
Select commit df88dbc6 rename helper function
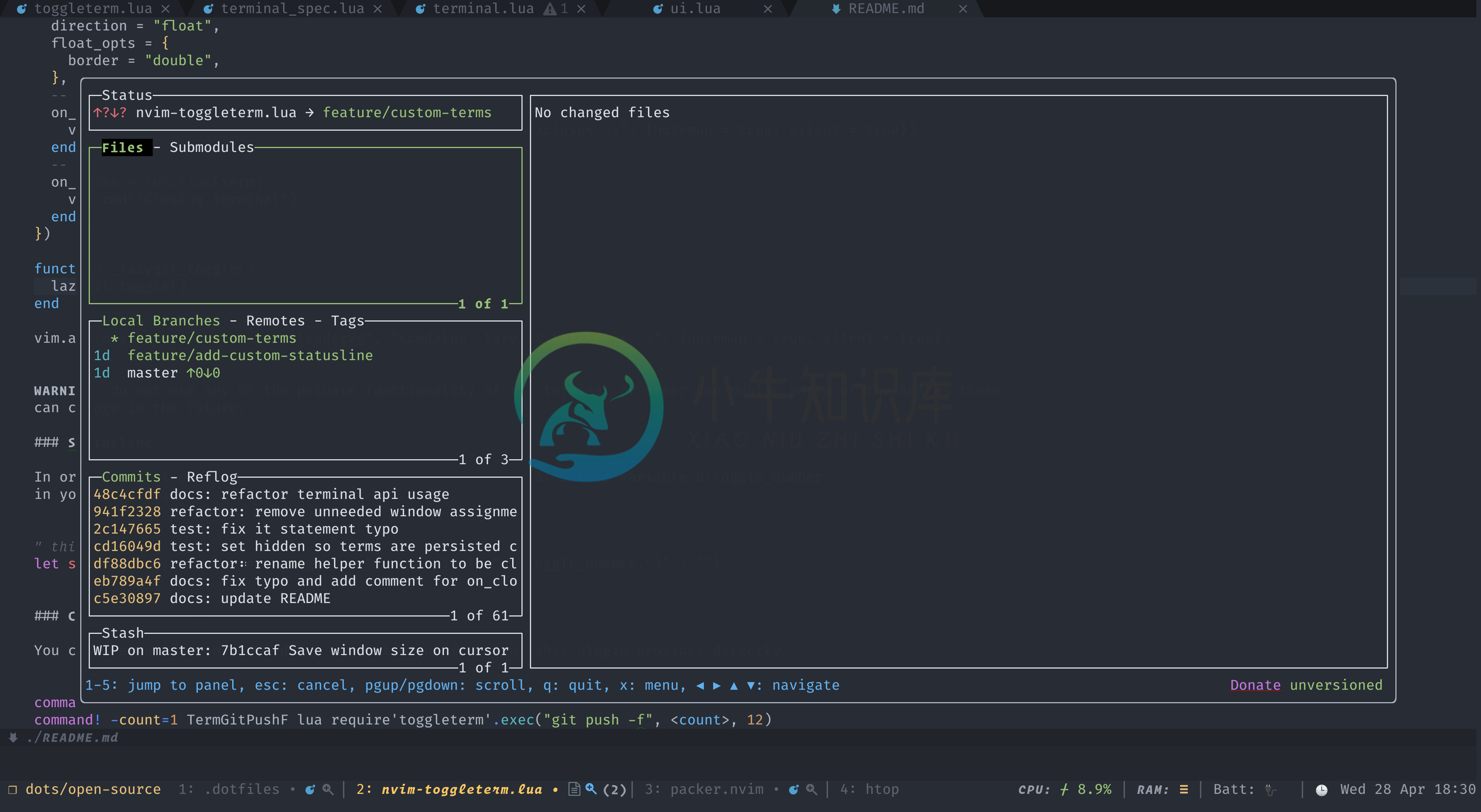306,564
